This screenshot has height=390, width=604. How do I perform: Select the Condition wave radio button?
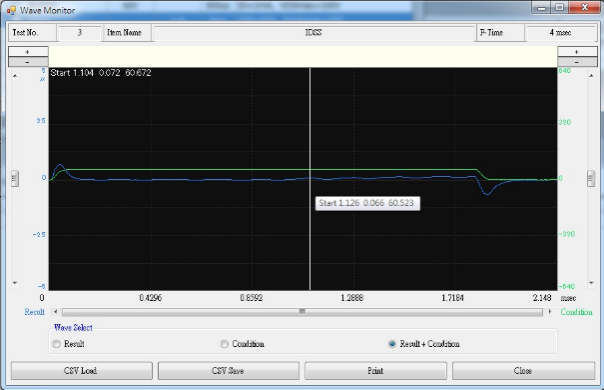pos(225,344)
